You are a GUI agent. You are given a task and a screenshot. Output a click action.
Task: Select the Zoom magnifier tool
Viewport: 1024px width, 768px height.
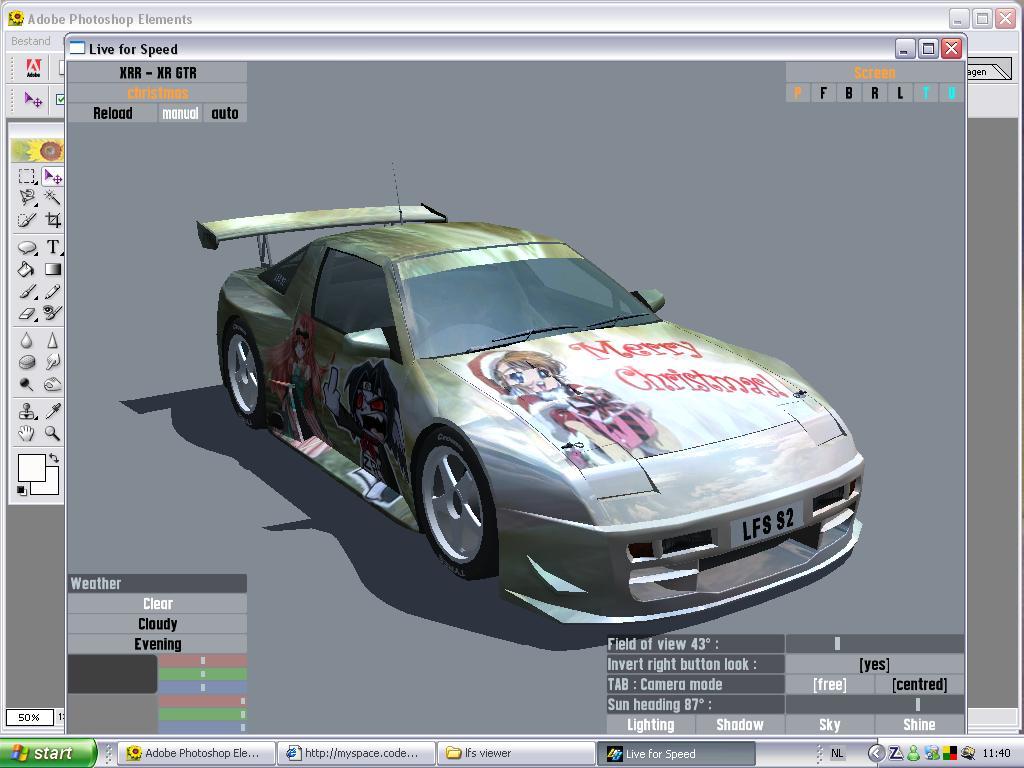52,433
